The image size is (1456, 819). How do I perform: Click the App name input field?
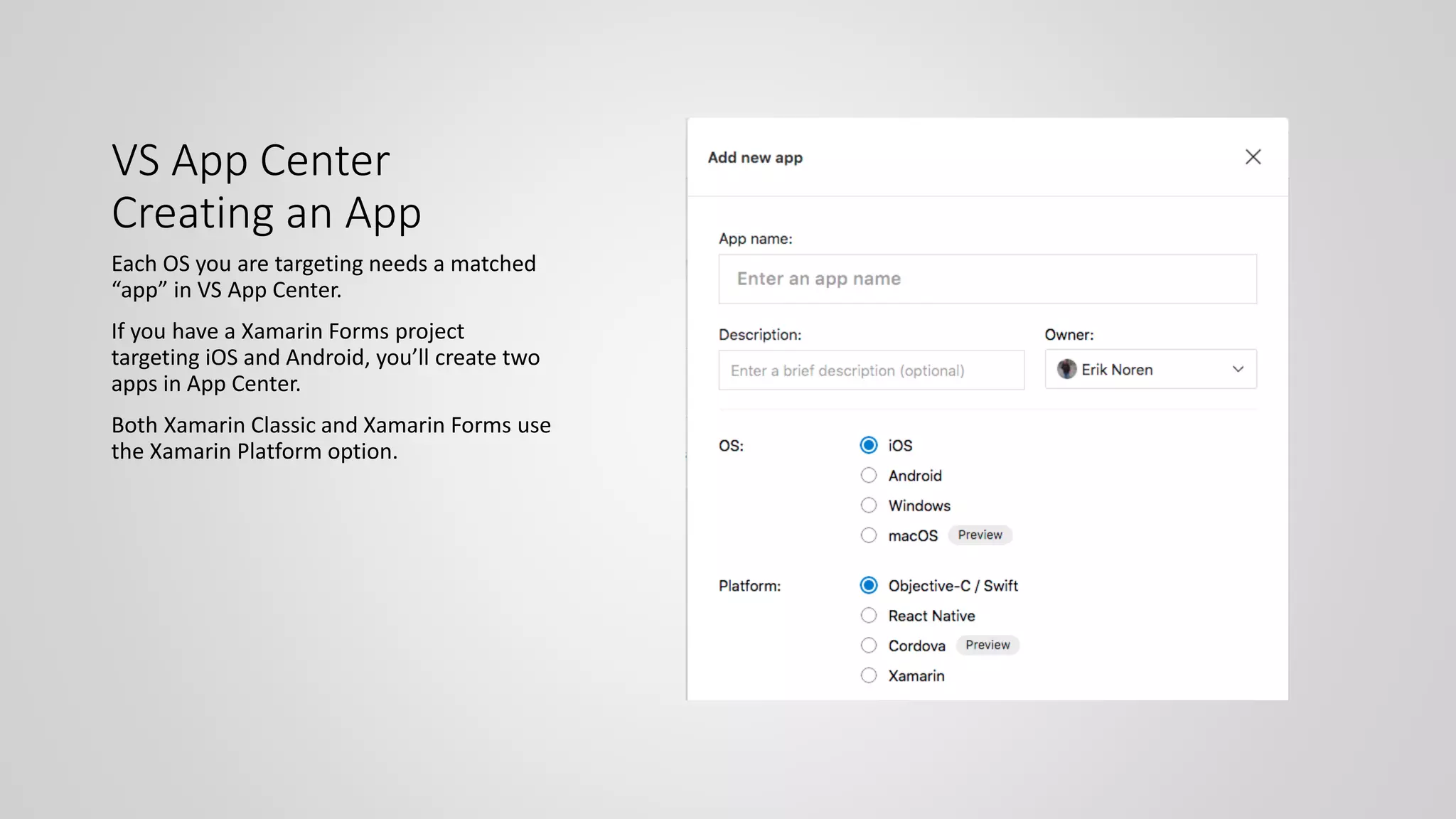click(987, 279)
